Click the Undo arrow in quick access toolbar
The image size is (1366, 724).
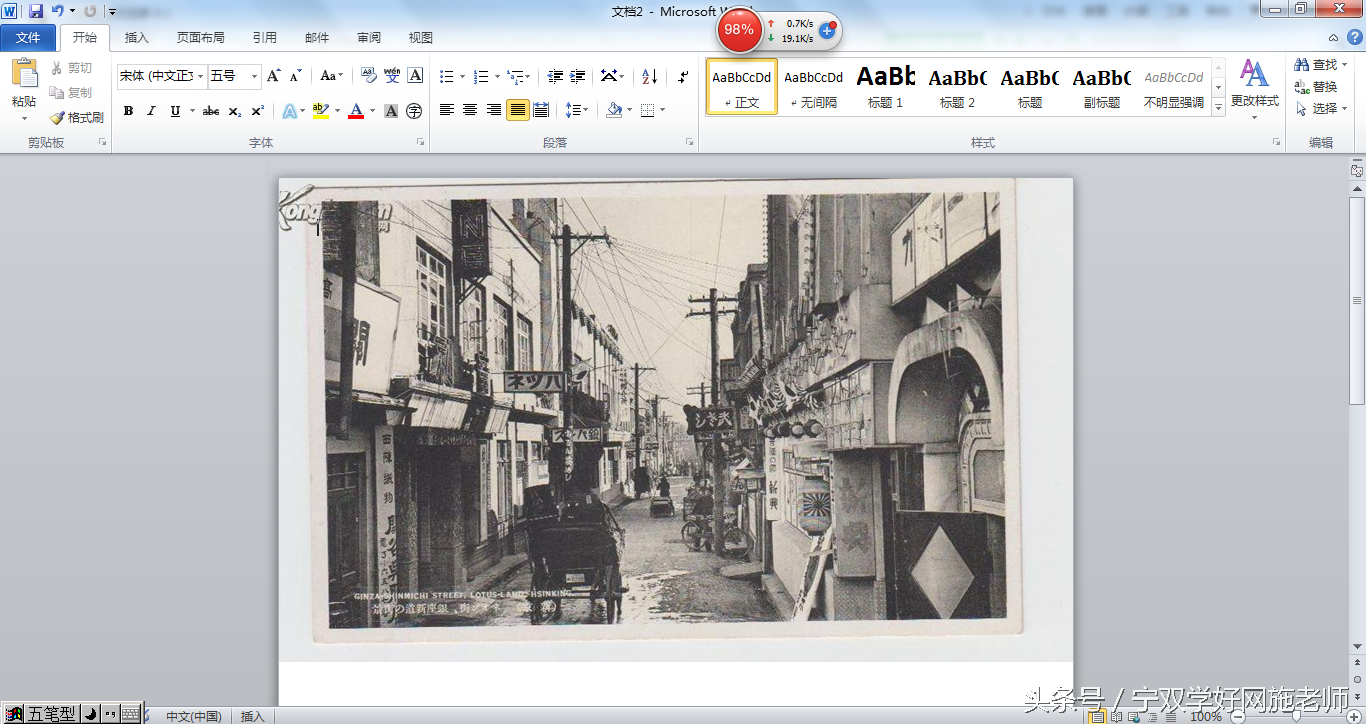click(x=58, y=11)
